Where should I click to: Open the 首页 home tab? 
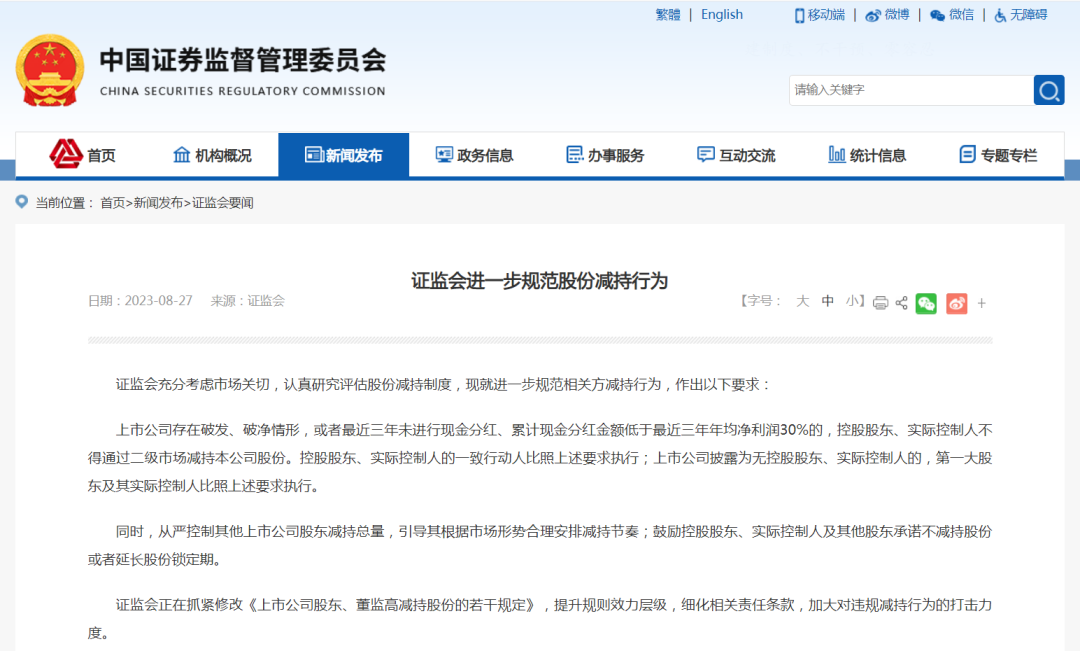[x=83, y=155]
